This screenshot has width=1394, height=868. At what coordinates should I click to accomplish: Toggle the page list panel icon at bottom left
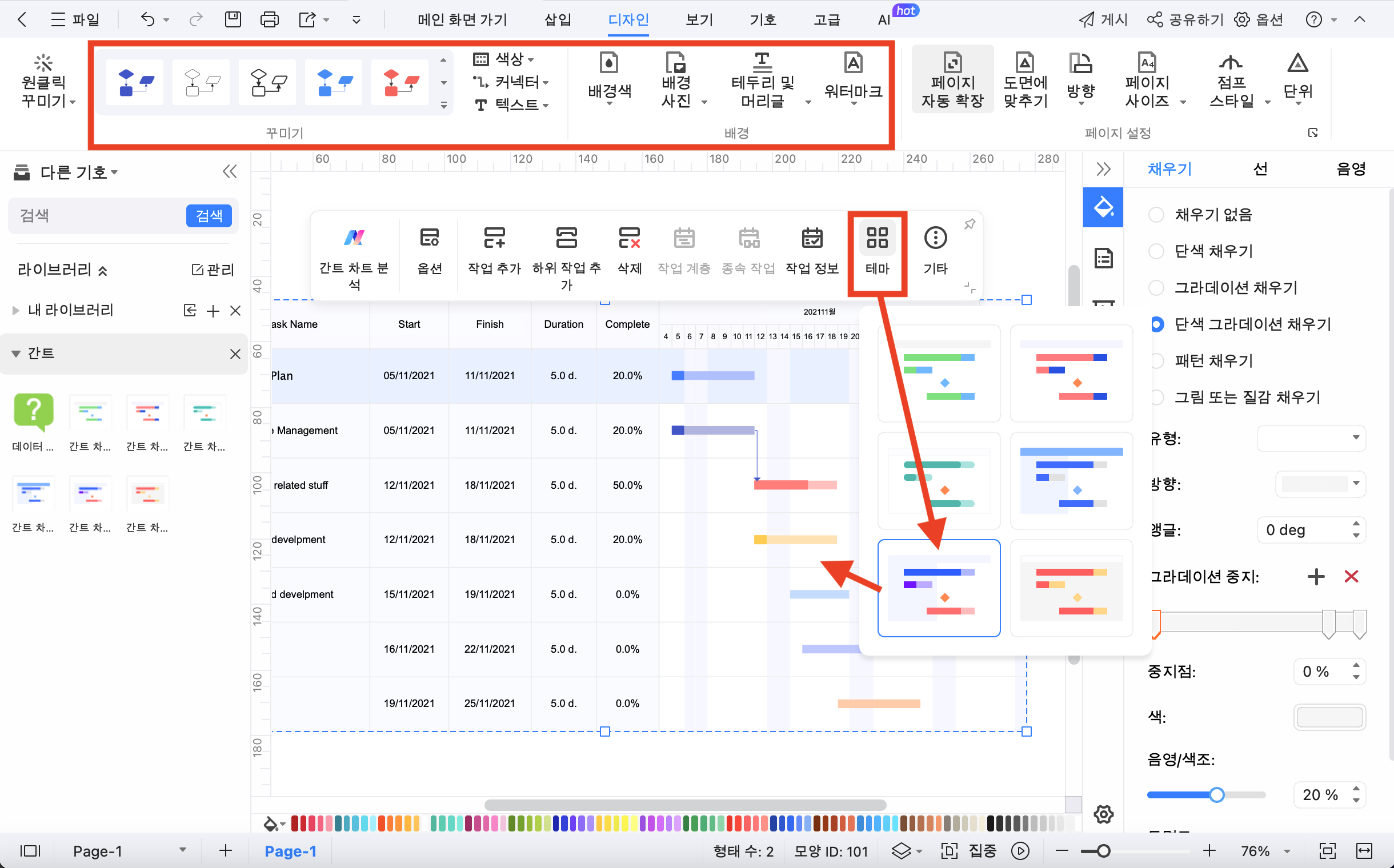coord(30,850)
